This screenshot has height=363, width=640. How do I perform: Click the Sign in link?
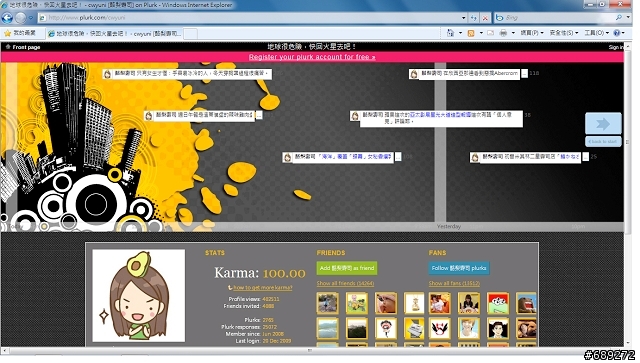pyautogui.click(x=616, y=47)
